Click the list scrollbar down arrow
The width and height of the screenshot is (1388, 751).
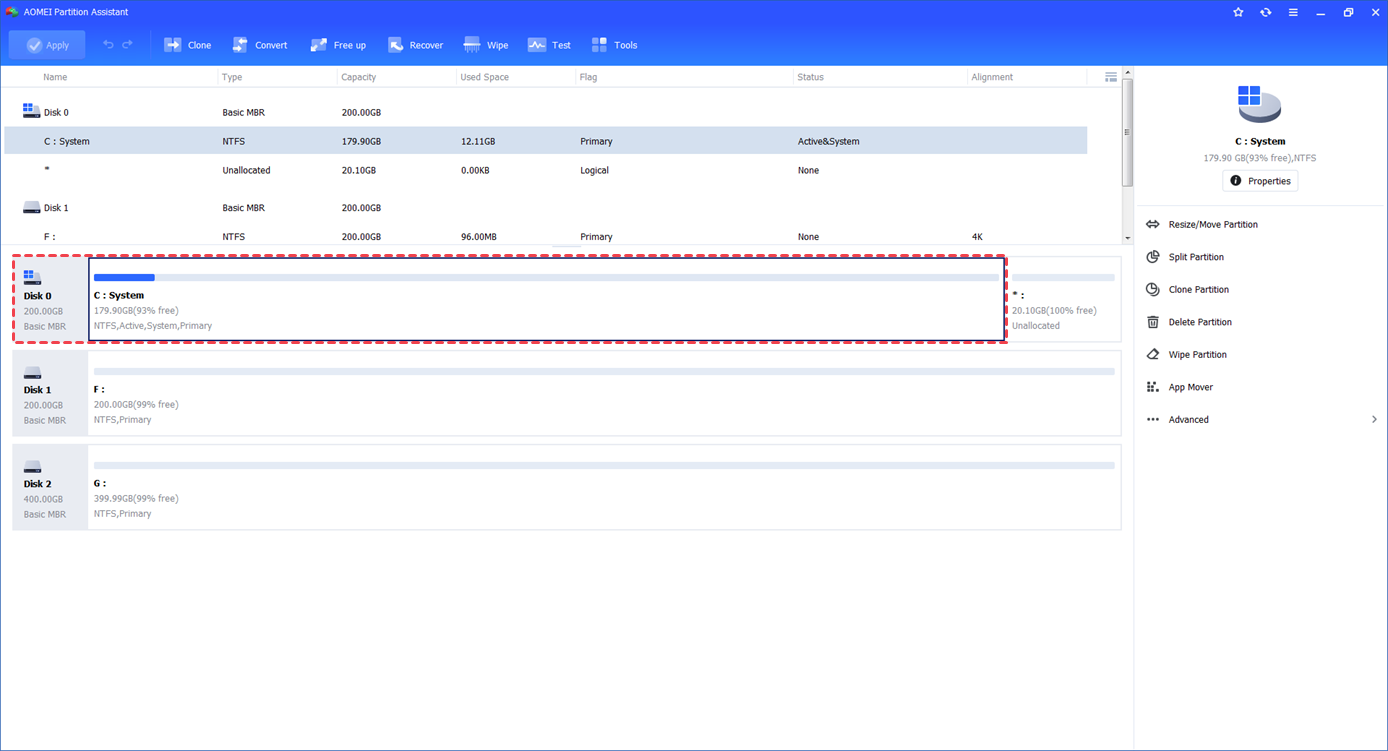(x=1128, y=238)
